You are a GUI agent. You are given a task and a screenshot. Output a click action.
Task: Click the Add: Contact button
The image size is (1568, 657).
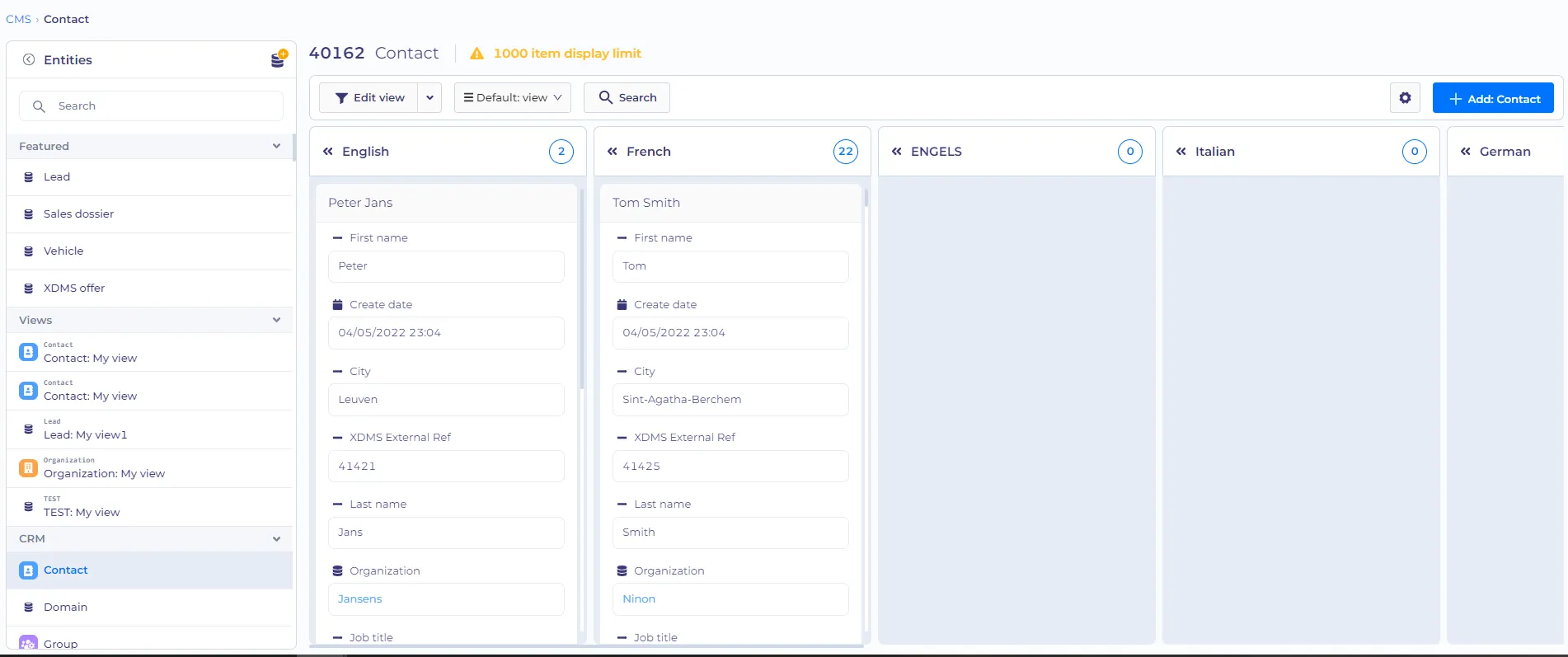coord(1493,98)
